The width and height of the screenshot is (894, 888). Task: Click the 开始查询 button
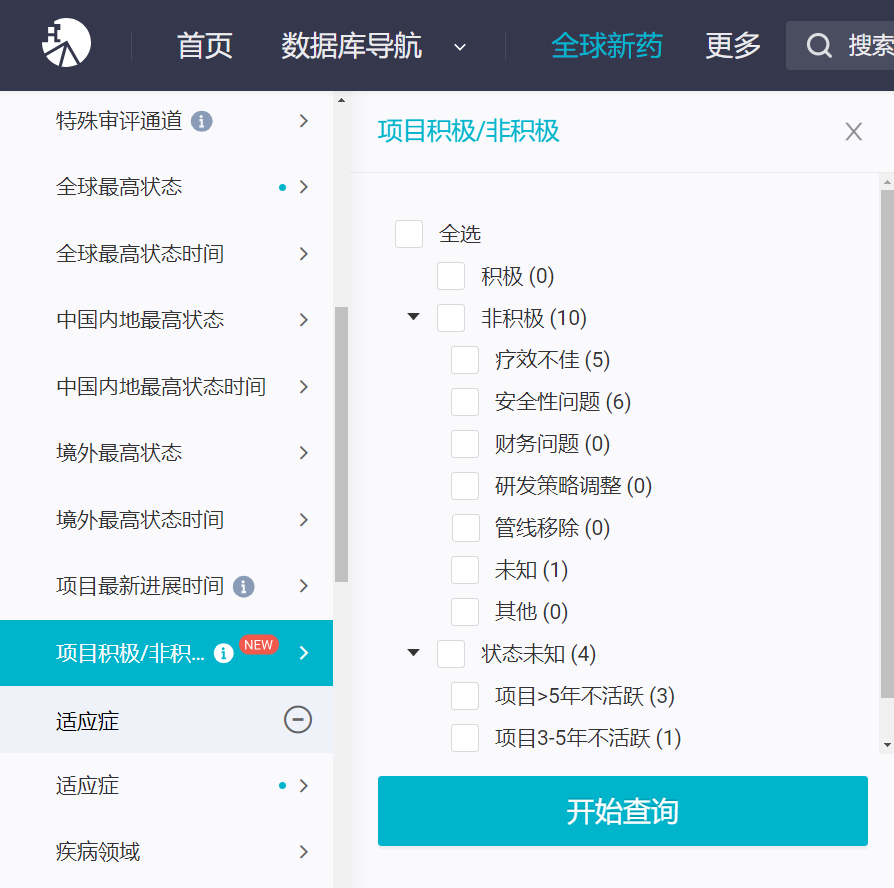click(x=623, y=810)
